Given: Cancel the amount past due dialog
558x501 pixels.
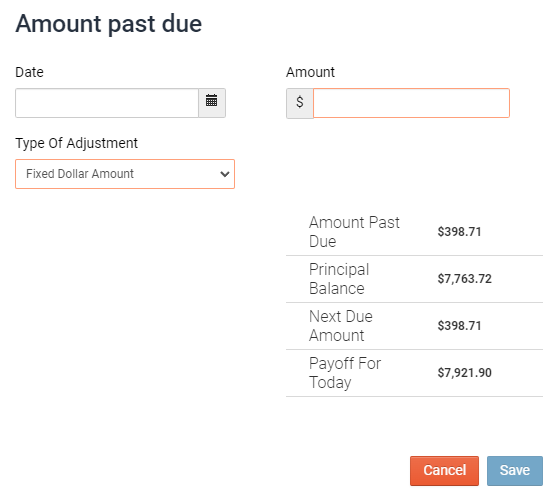Looking at the screenshot, I should (444, 471).
